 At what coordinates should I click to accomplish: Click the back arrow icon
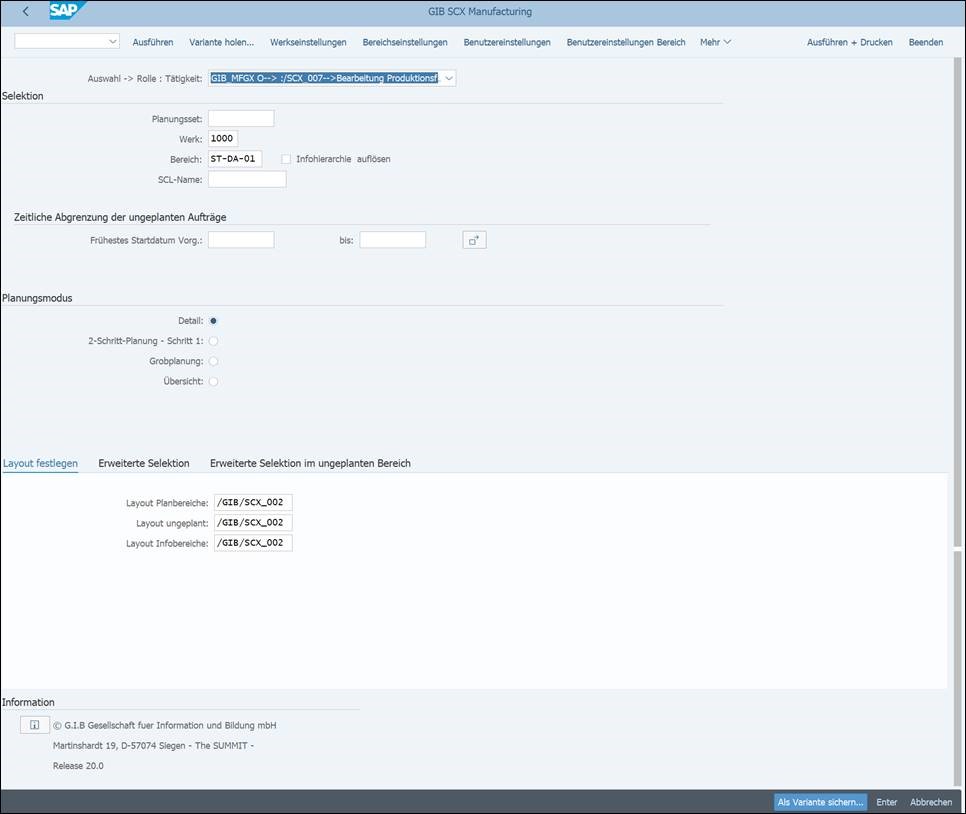[25, 12]
